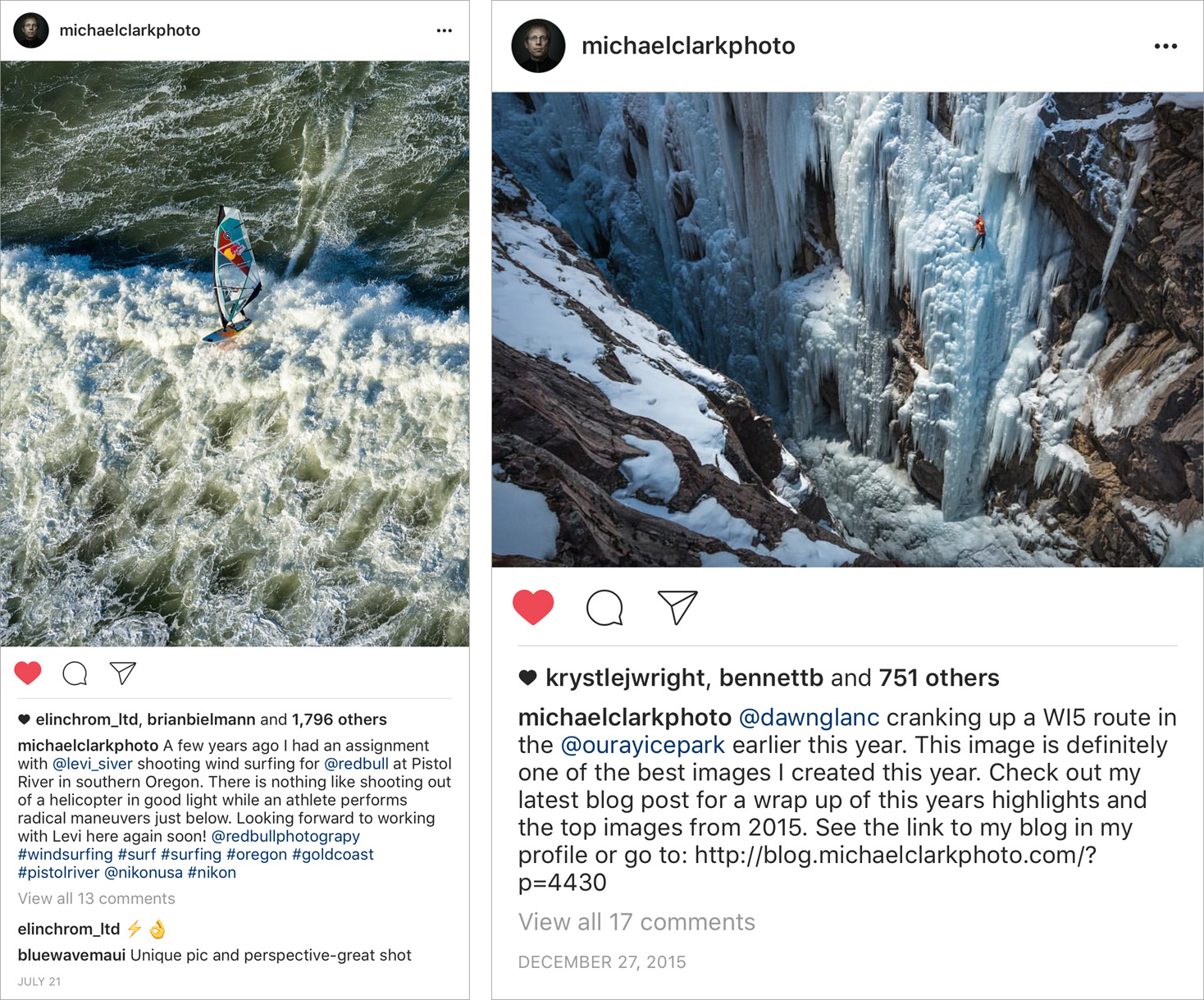Image resolution: width=1204 pixels, height=1000 pixels.
Task: Expand View all 13 comments
Action: point(97,898)
